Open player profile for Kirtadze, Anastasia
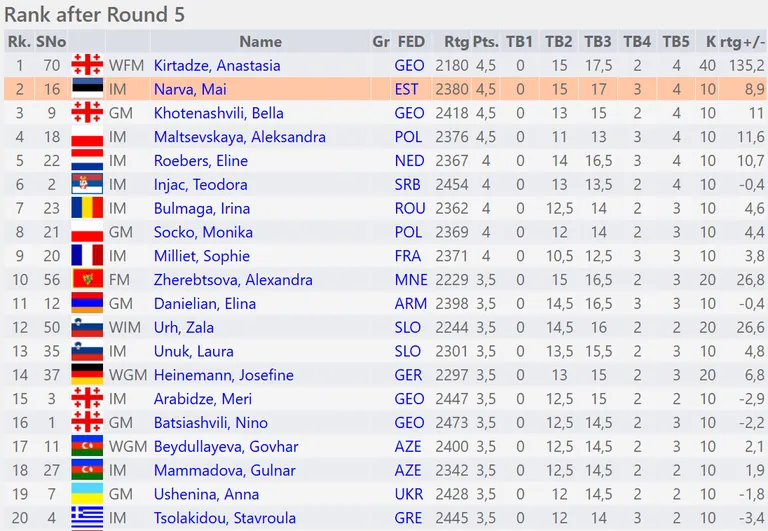 click(217, 66)
